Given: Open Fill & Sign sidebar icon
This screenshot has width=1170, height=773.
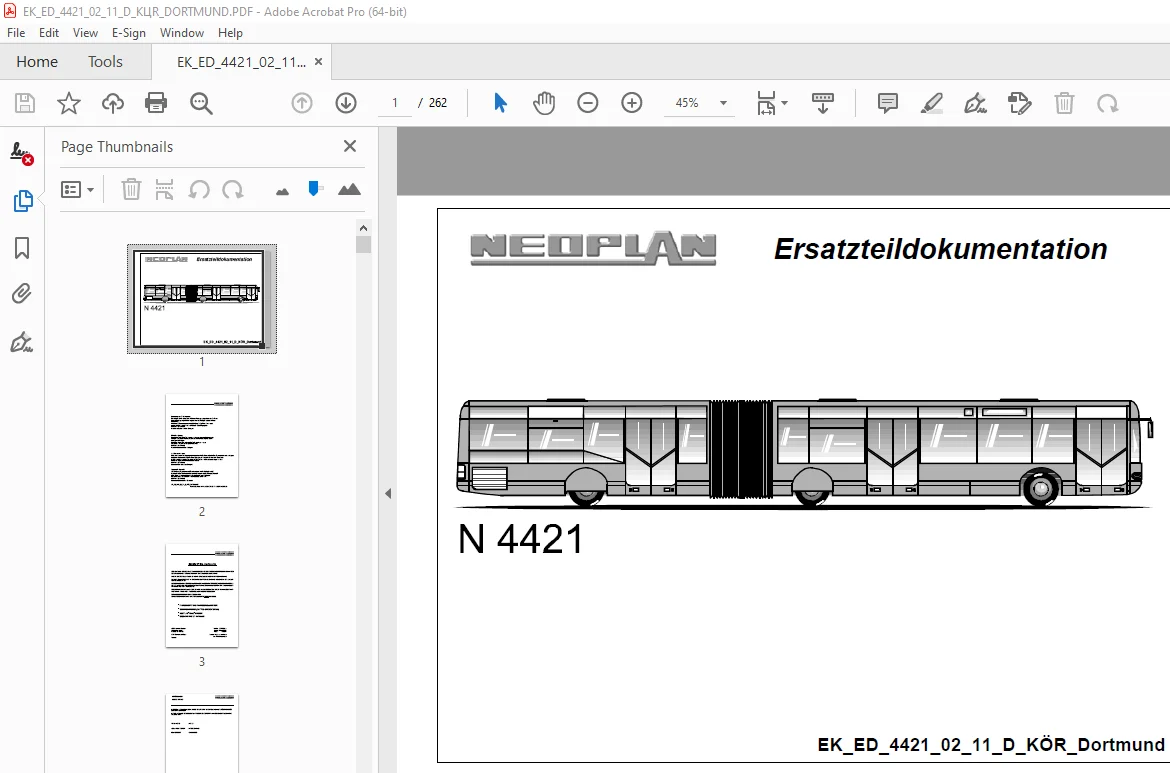Looking at the screenshot, I should (22, 342).
